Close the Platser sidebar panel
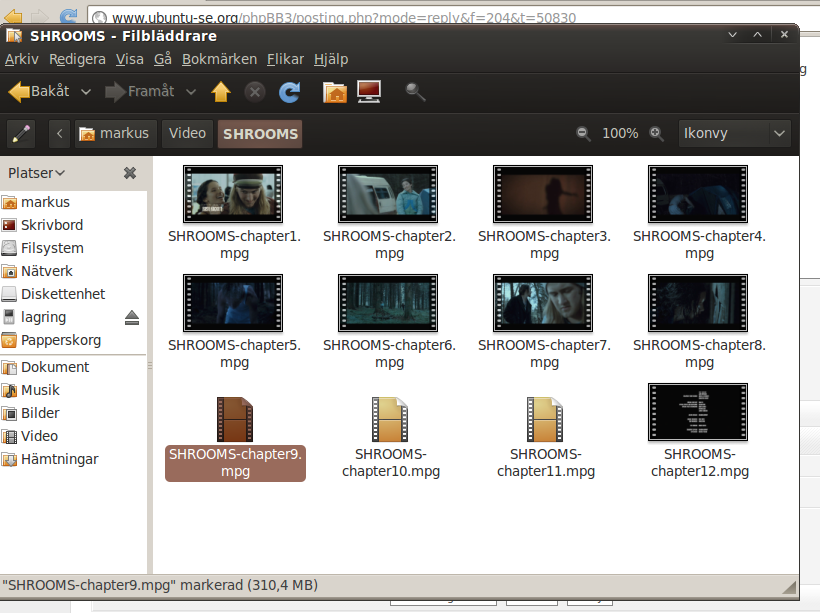Screen dimensions: 820x613 pyautogui.click(x=130, y=173)
